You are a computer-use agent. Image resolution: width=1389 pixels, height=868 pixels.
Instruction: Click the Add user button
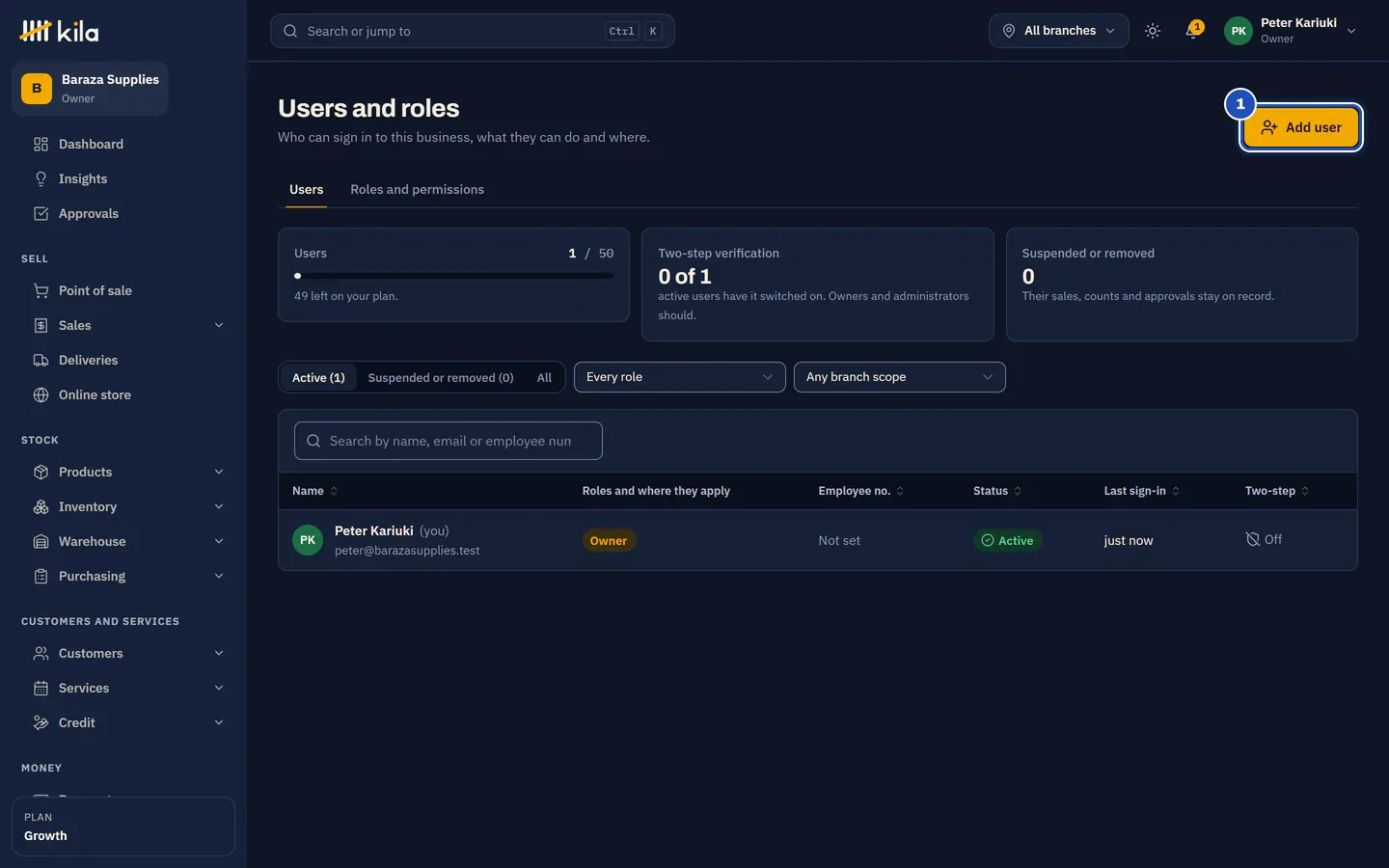click(1301, 127)
